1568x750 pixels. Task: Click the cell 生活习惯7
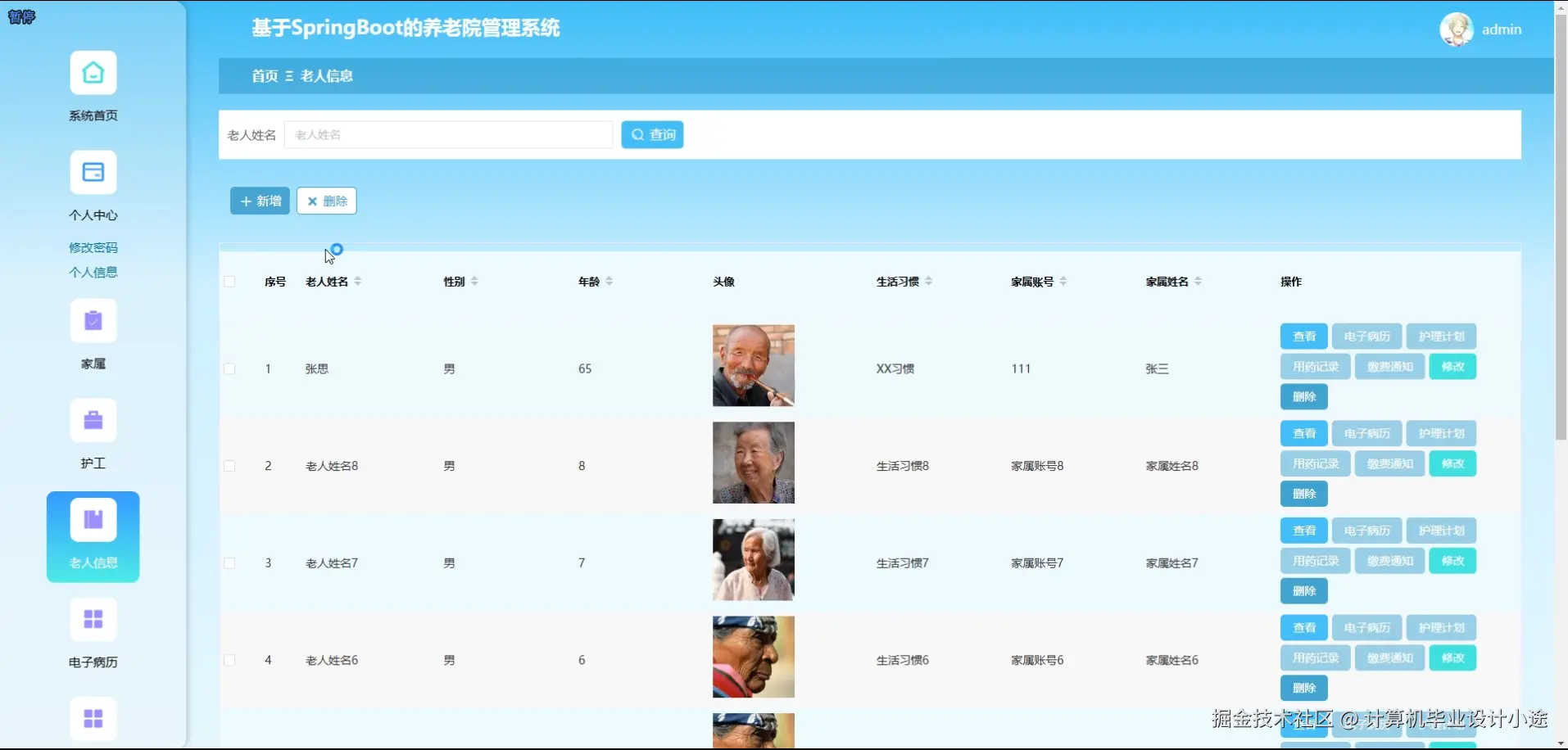[x=902, y=563]
